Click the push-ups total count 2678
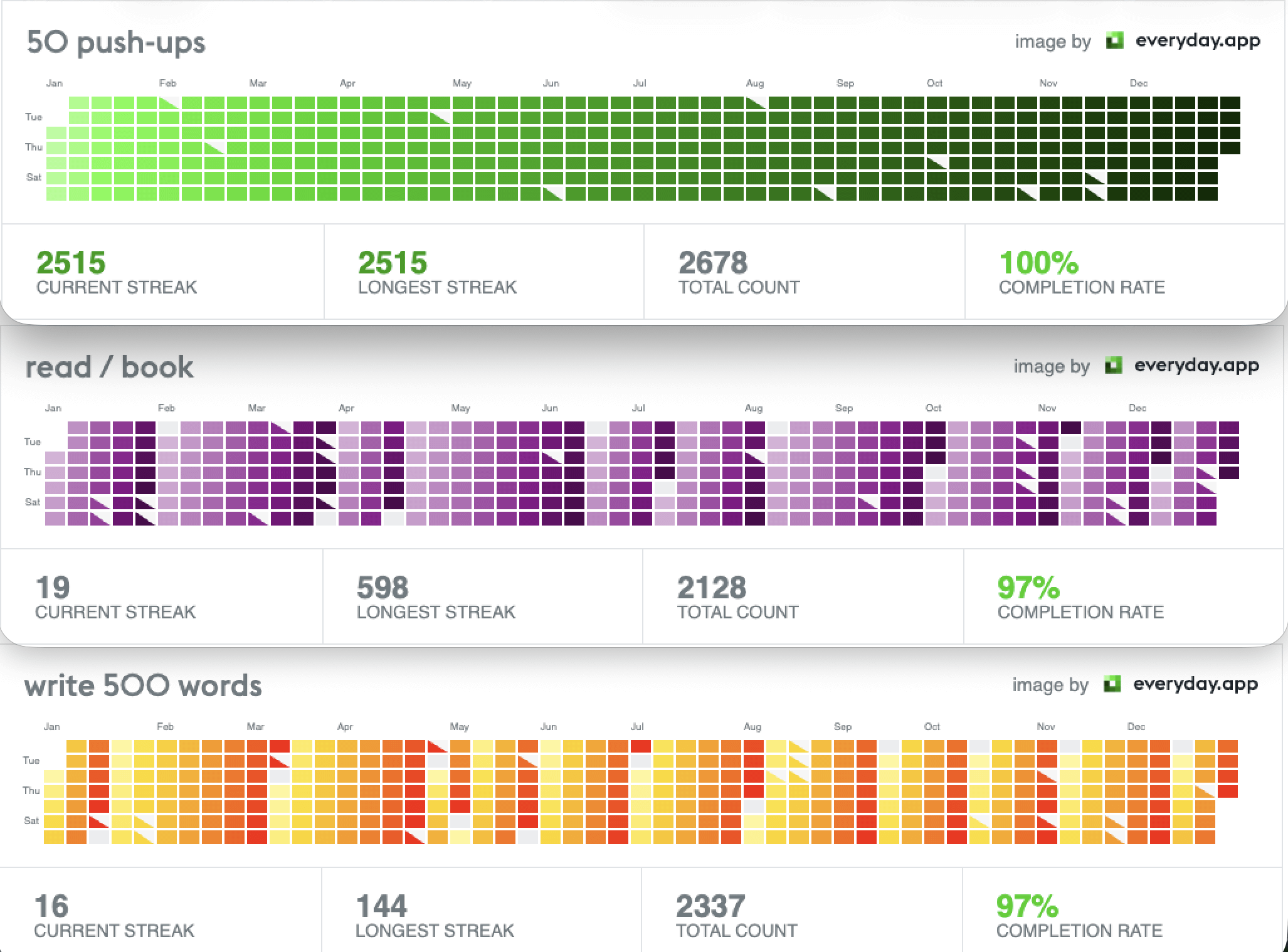This screenshot has height=952, width=1288. [713, 263]
